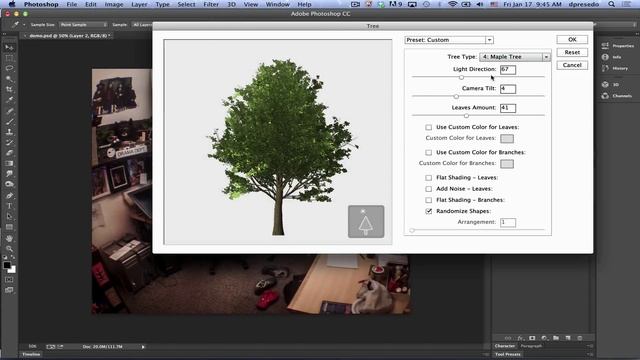
Task: Select the Gradient tool
Action: coord(9,163)
